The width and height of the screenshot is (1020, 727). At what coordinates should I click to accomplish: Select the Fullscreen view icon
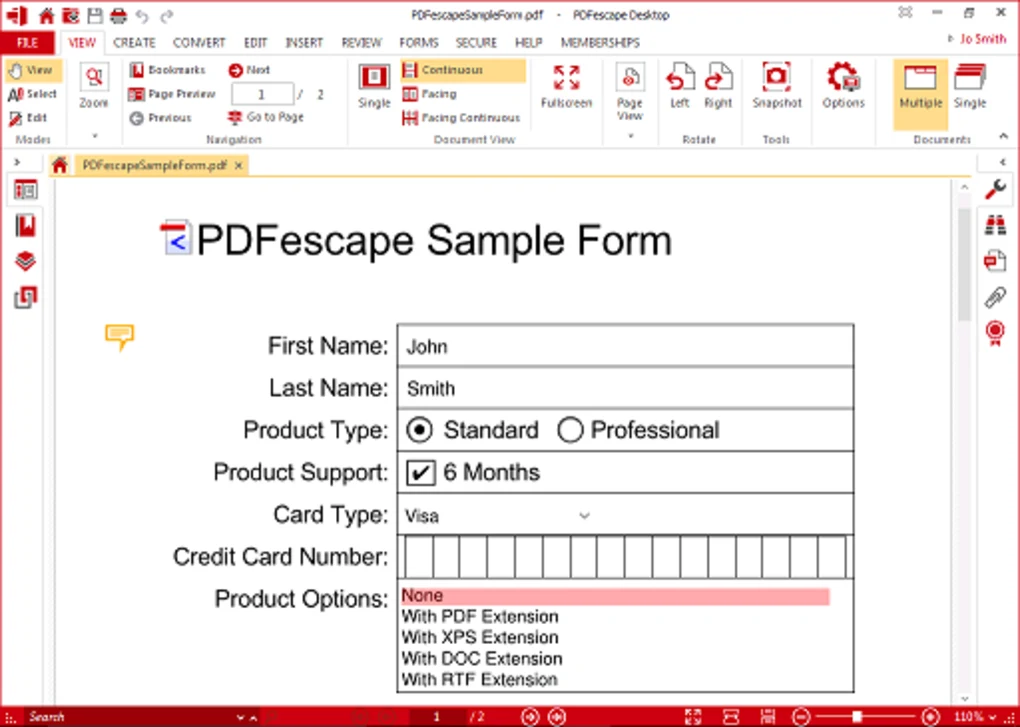566,87
